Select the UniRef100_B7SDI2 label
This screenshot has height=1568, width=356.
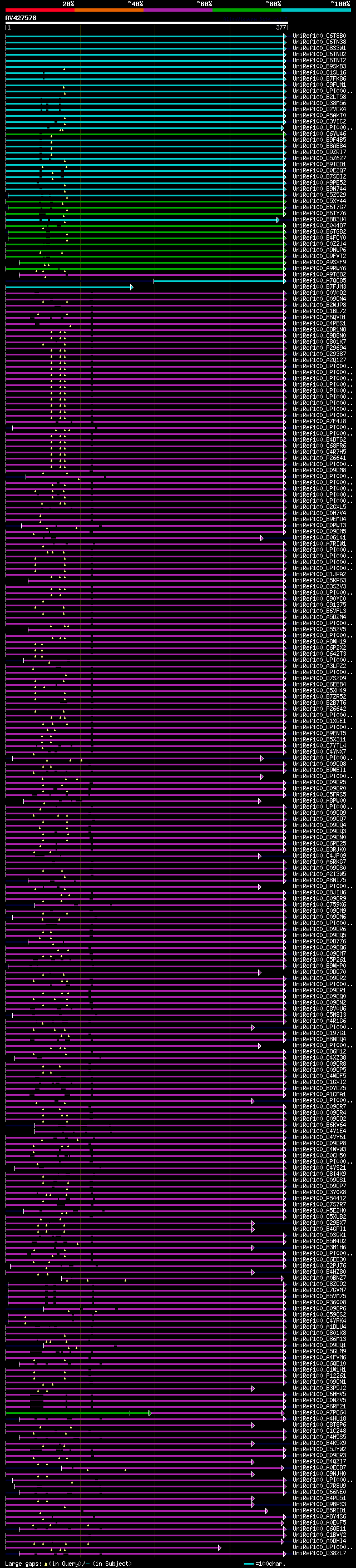pyautogui.click(x=319, y=176)
